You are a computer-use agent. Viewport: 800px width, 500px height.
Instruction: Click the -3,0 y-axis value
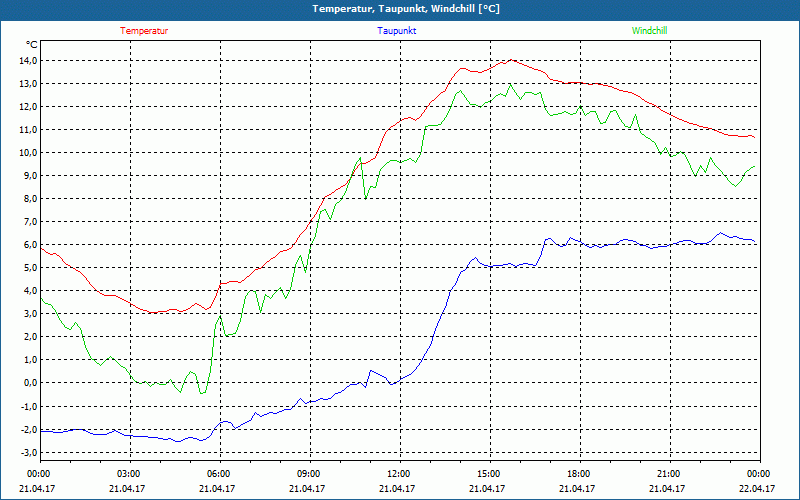[29, 453]
